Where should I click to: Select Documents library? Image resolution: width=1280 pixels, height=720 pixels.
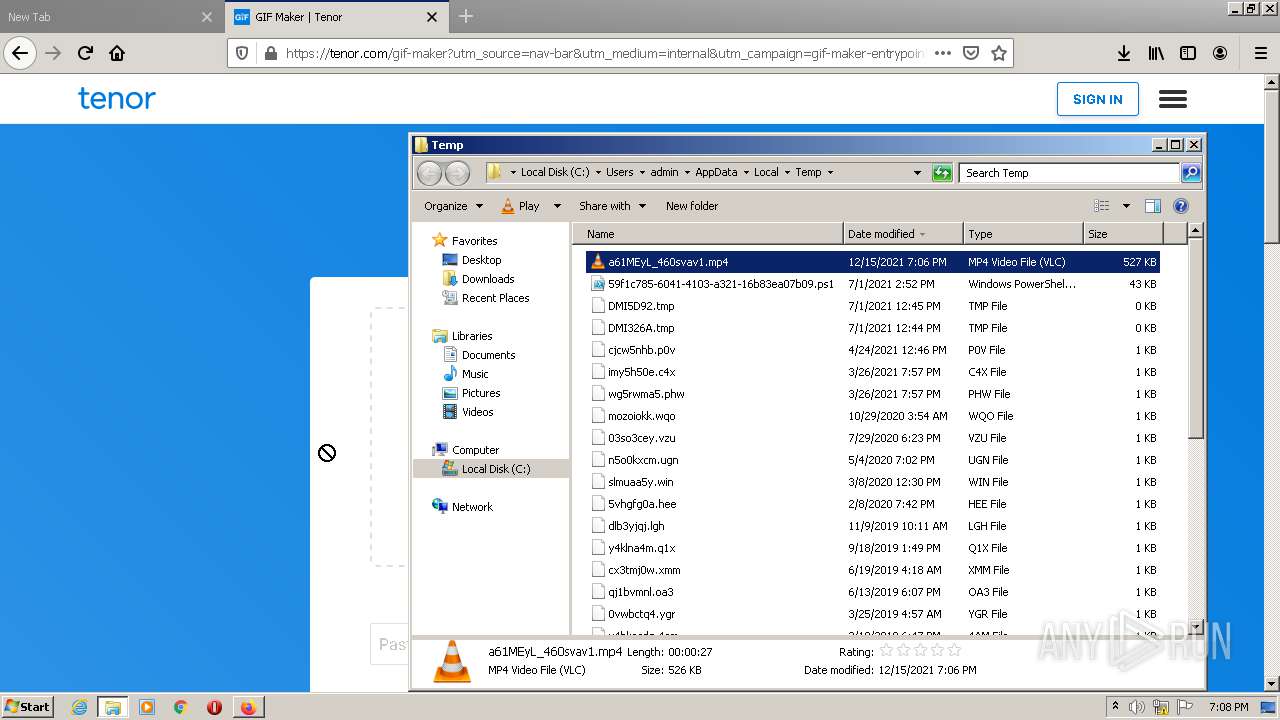(488, 355)
